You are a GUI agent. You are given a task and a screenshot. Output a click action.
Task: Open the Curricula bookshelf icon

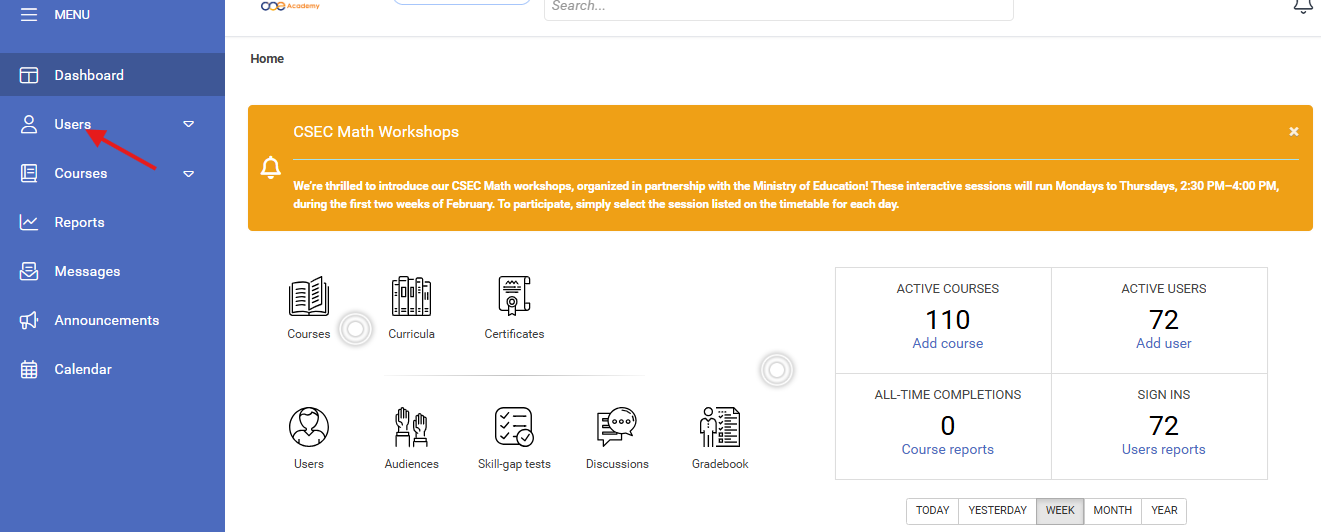tap(411, 297)
